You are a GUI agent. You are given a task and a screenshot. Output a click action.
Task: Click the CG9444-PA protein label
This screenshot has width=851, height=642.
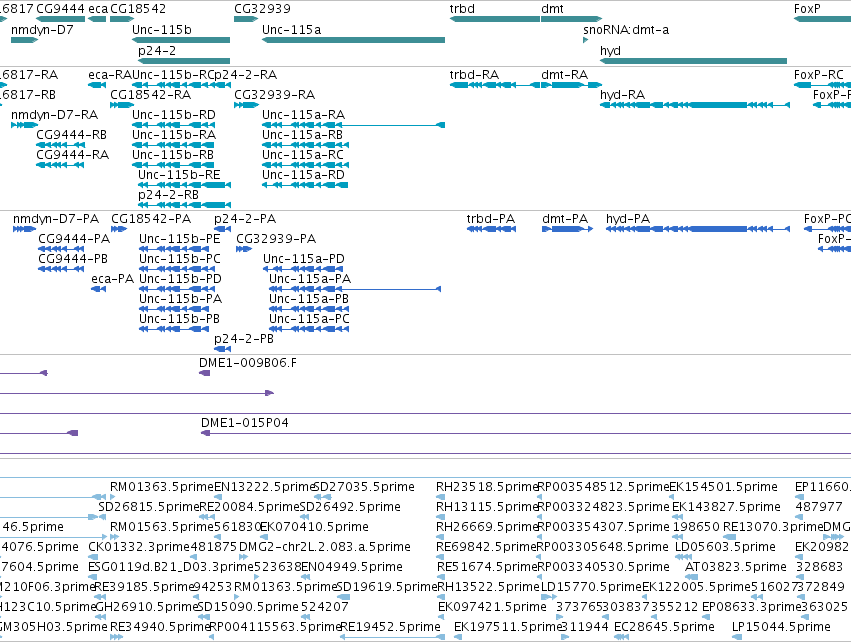[74, 239]
